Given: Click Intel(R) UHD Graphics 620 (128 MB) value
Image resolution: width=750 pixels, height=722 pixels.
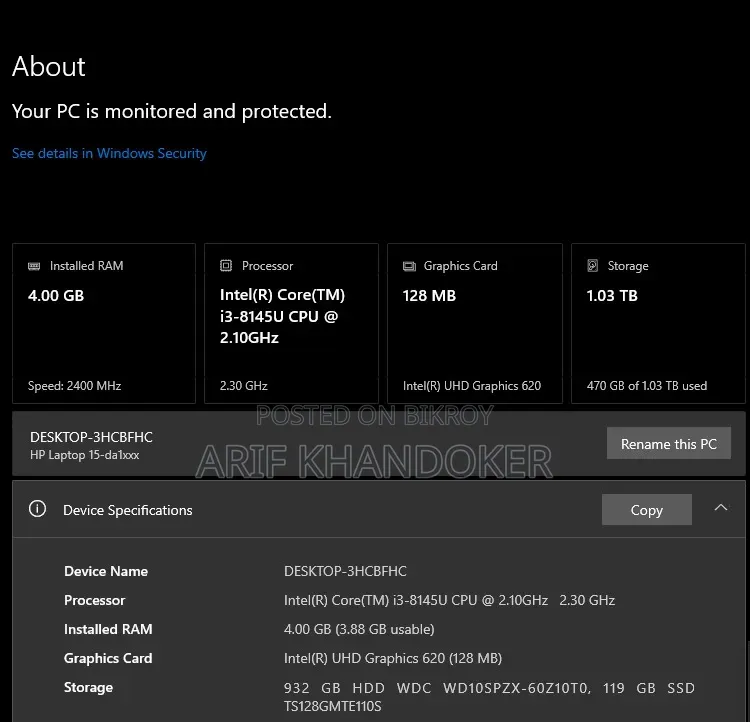Looking at the screenshot, I should point(393,658).
